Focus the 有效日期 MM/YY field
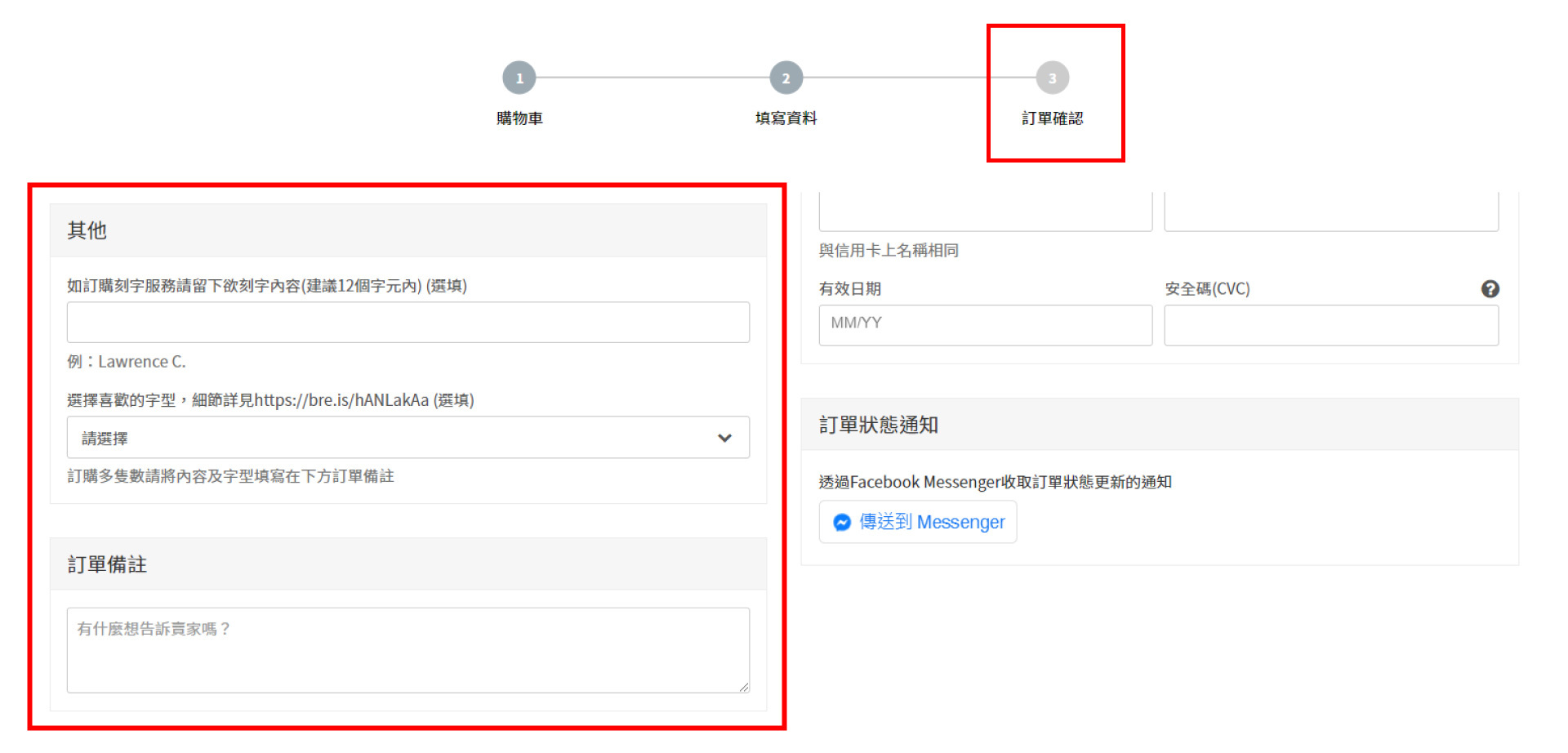This screenshot has width=1568, height=753. pos(986,325)
